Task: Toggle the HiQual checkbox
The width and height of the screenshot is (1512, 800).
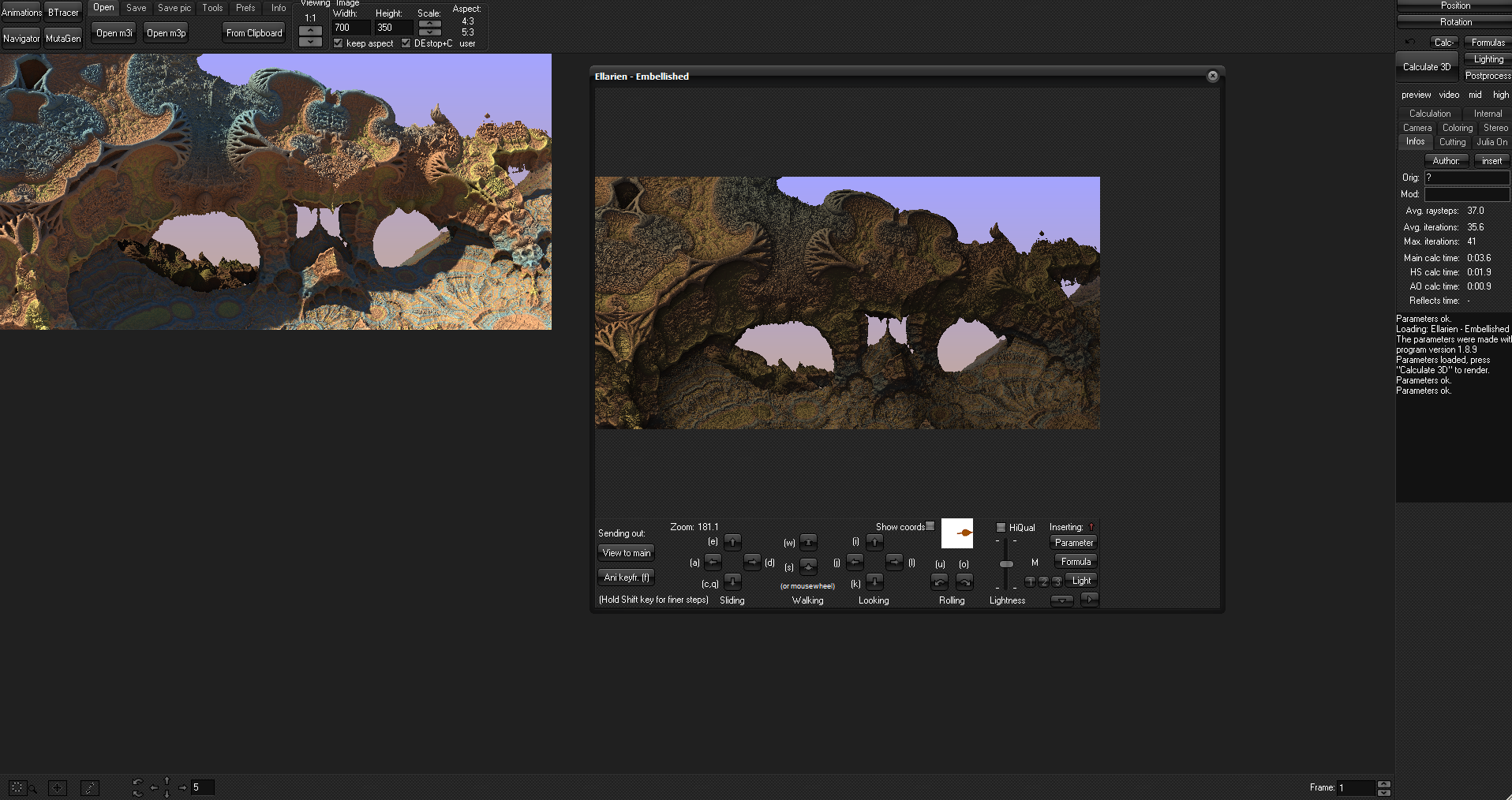Action: point(1001,528)
